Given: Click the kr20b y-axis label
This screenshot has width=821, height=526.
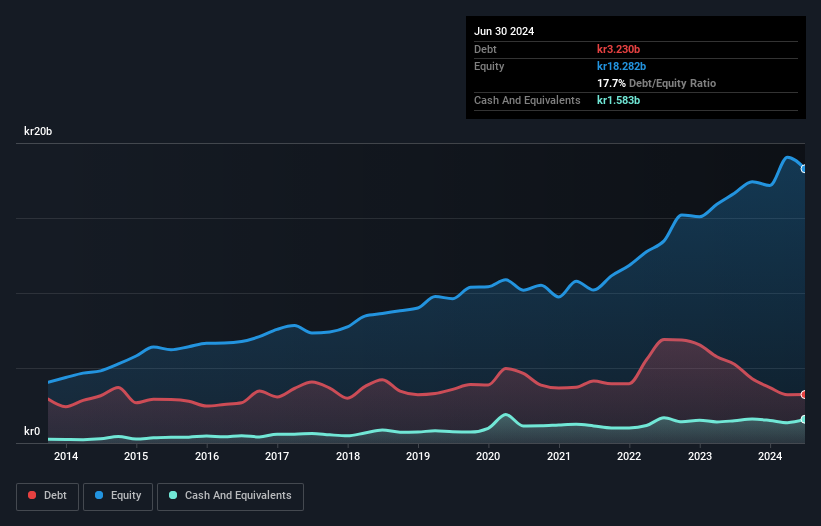Looking at the screenshot, I should click(38, 131).
